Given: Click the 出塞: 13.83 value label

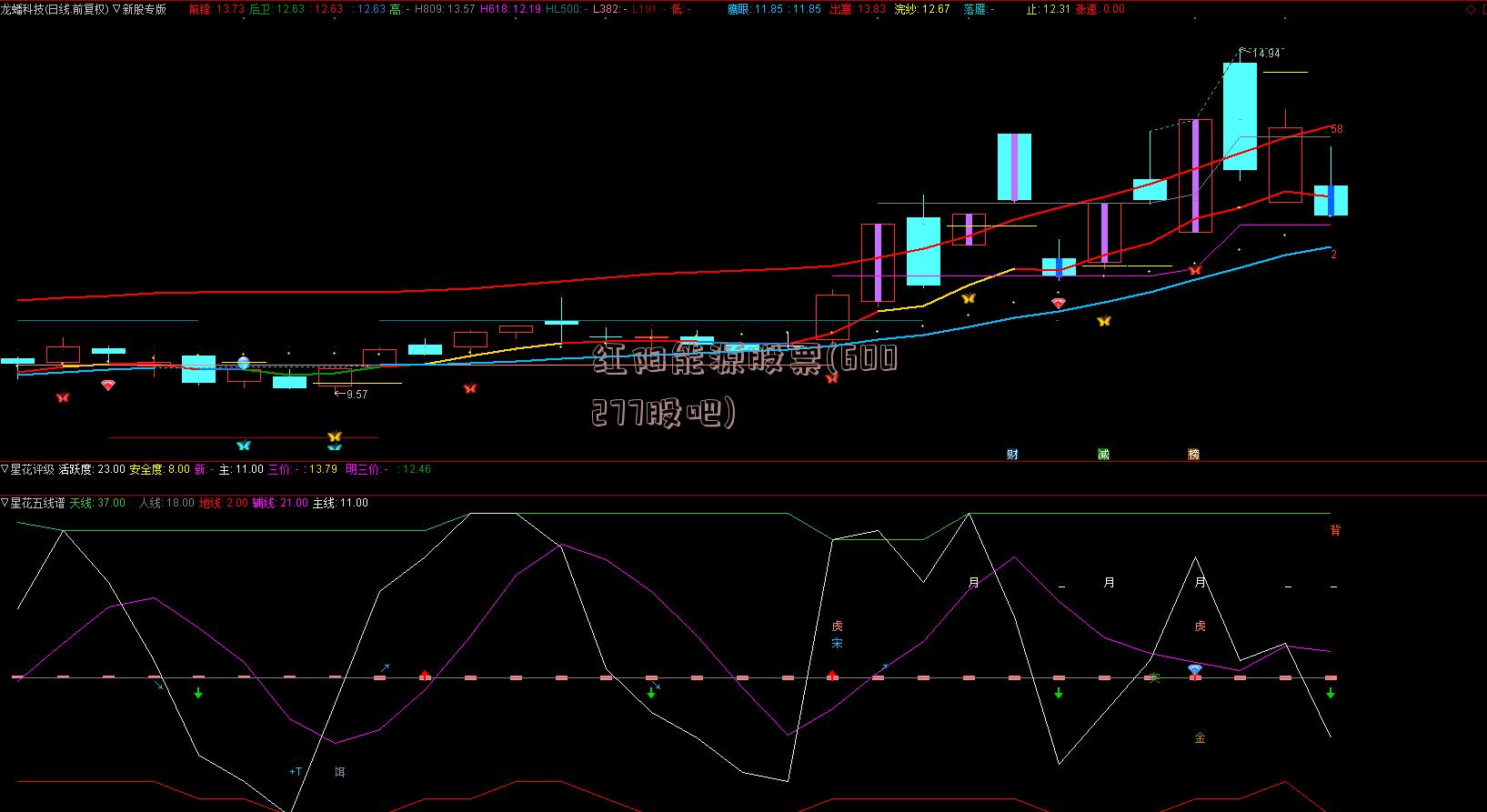Looking at the screenshot, I should [x=858, y=9].
